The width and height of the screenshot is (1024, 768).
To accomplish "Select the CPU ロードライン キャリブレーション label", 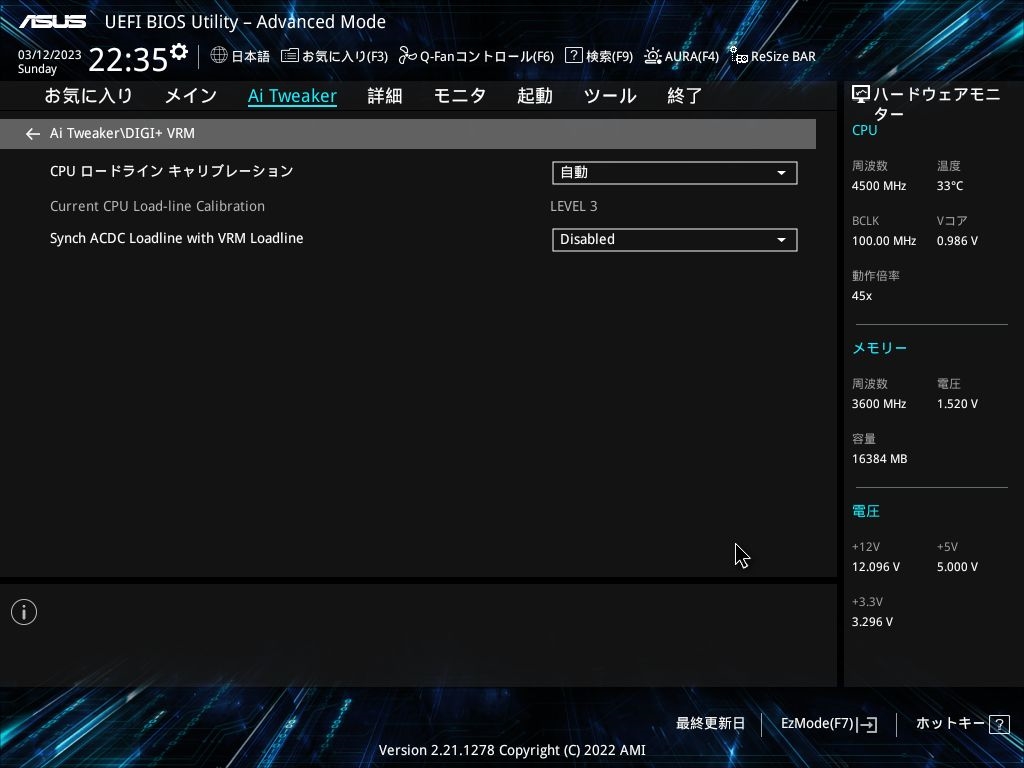I will [x=172, y=171].
